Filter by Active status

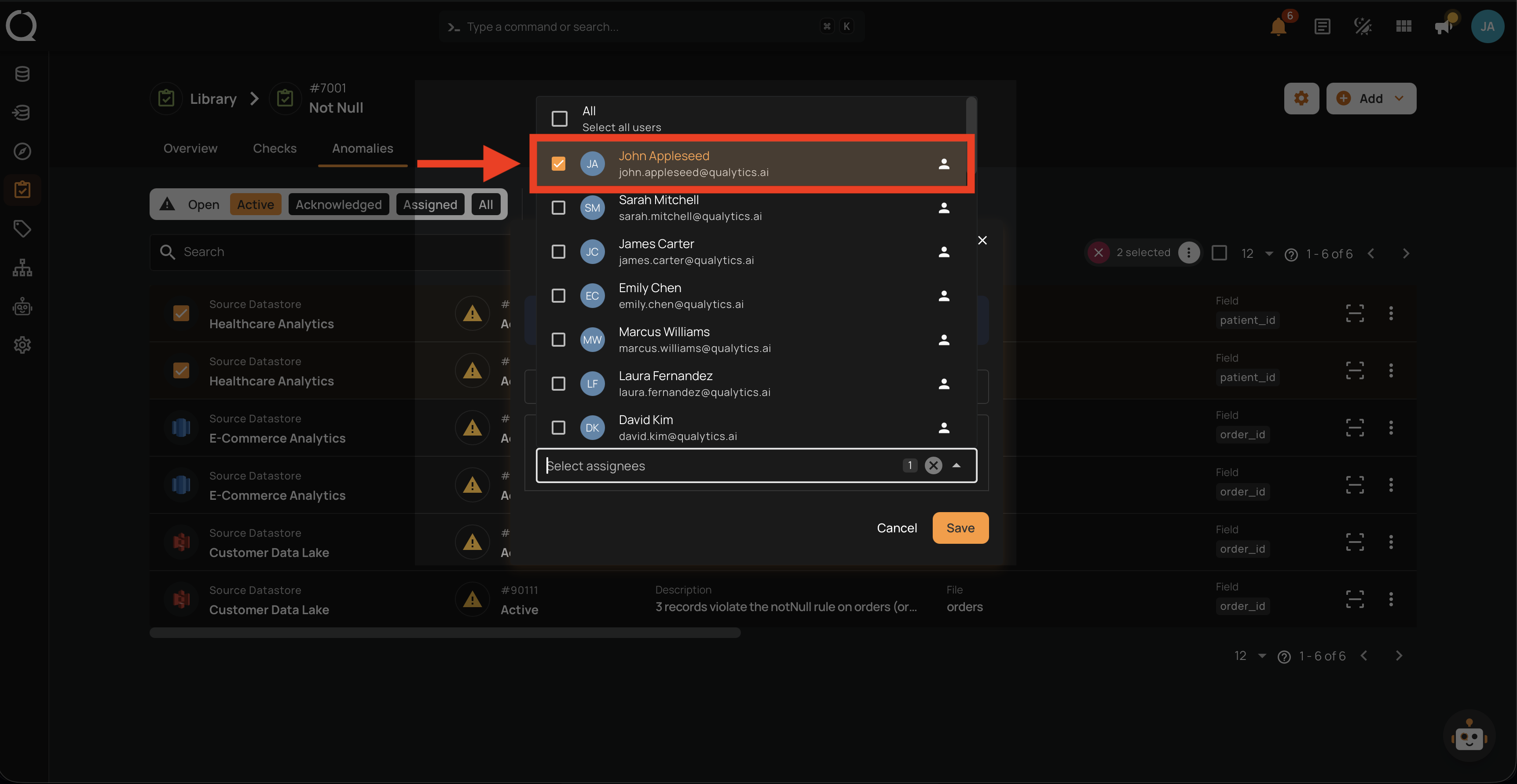[x=255, y=205]
